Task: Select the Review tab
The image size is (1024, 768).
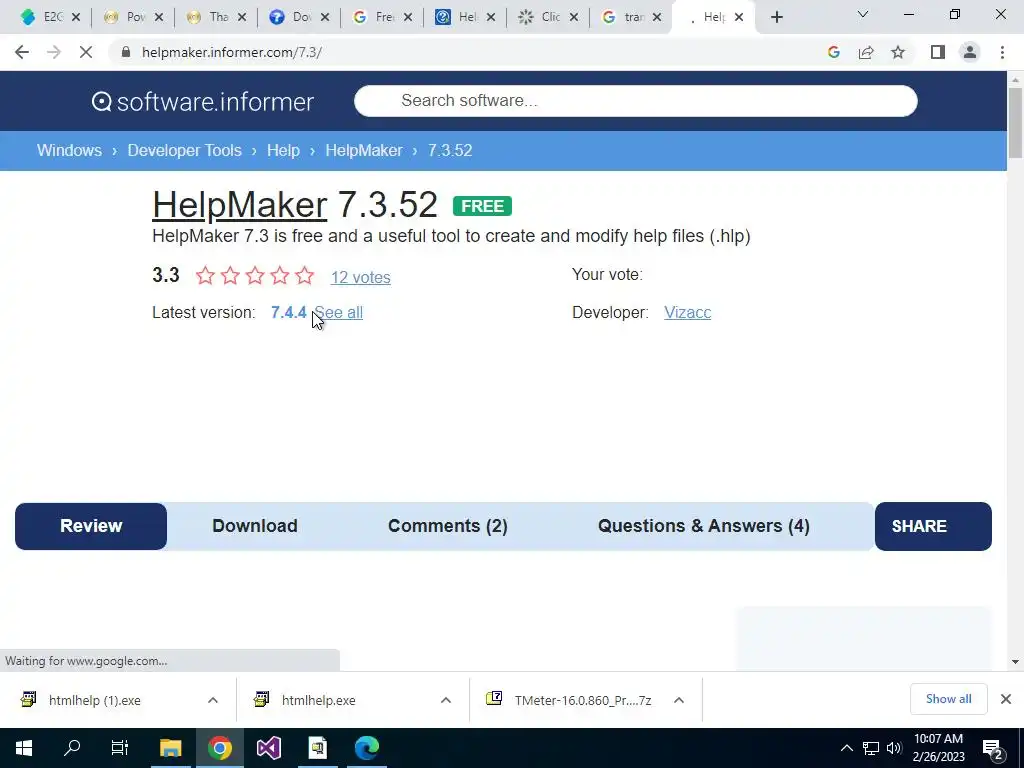Action: tap(91, 526)
